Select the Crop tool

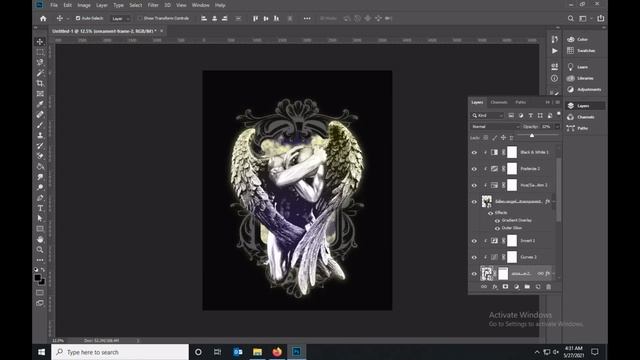click(x=40, y=83)
